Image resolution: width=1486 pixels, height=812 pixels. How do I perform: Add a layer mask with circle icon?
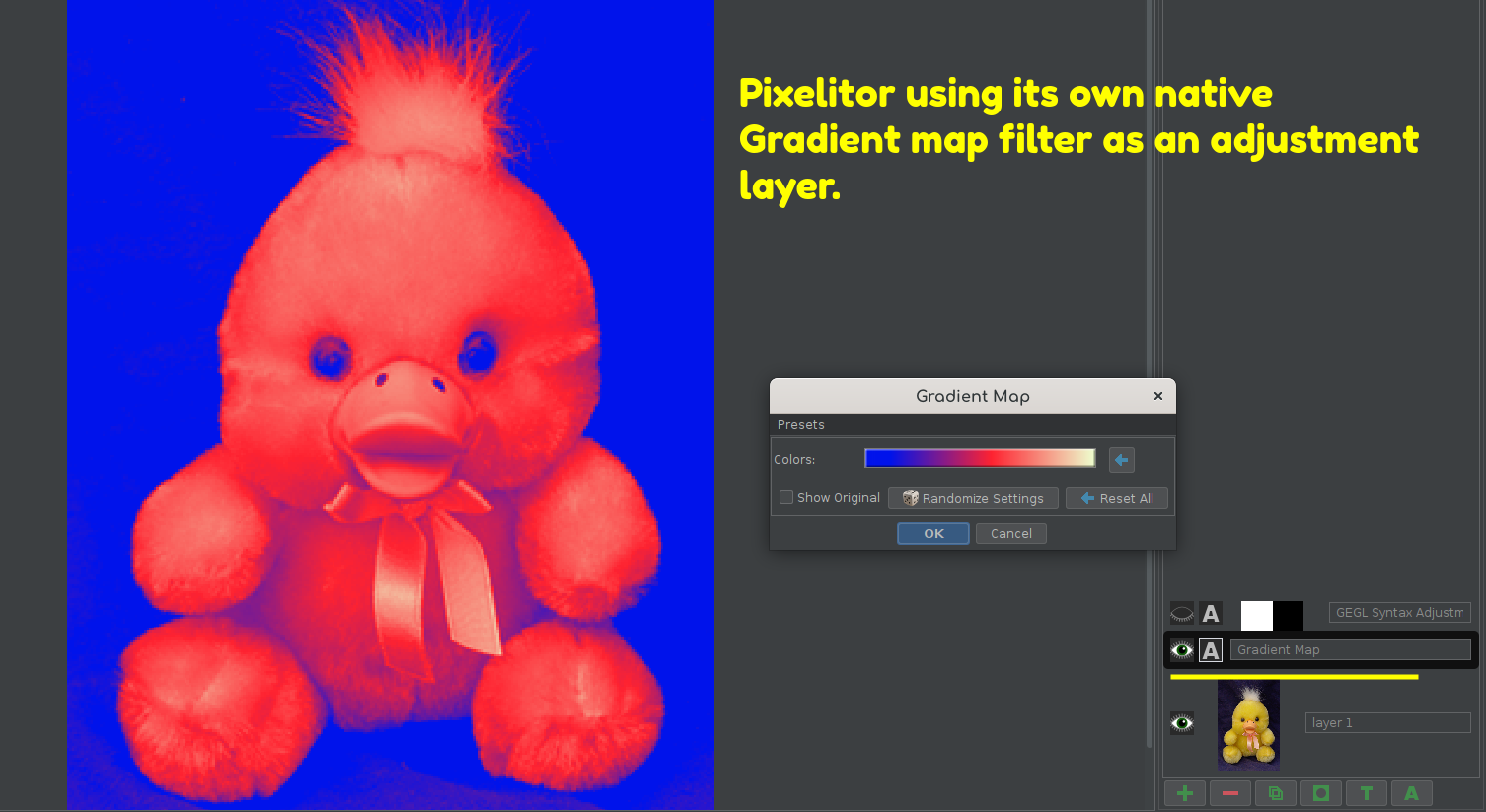click(x=1321, y=793)
